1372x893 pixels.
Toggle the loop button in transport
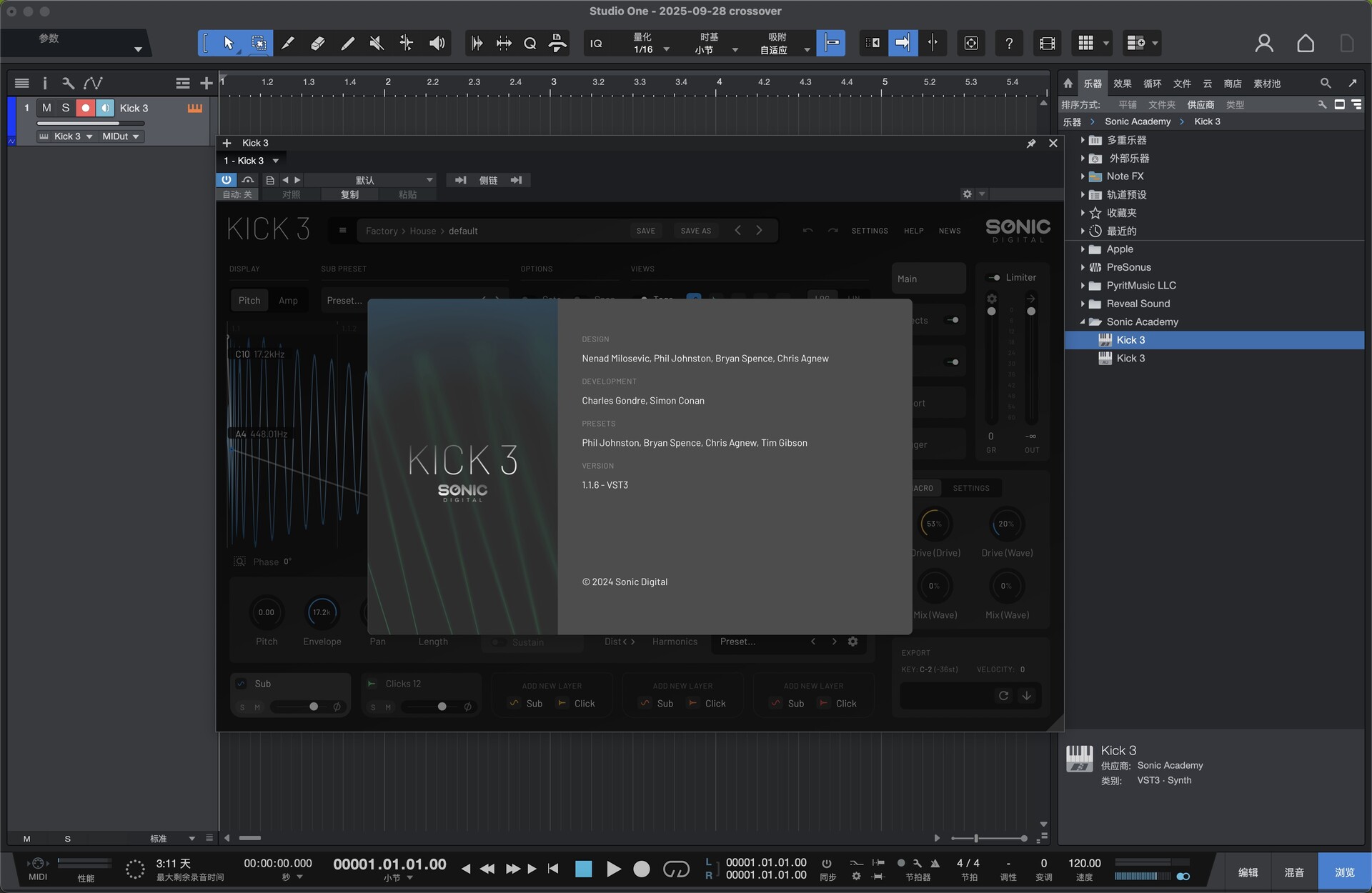click(x=676, y=869)
